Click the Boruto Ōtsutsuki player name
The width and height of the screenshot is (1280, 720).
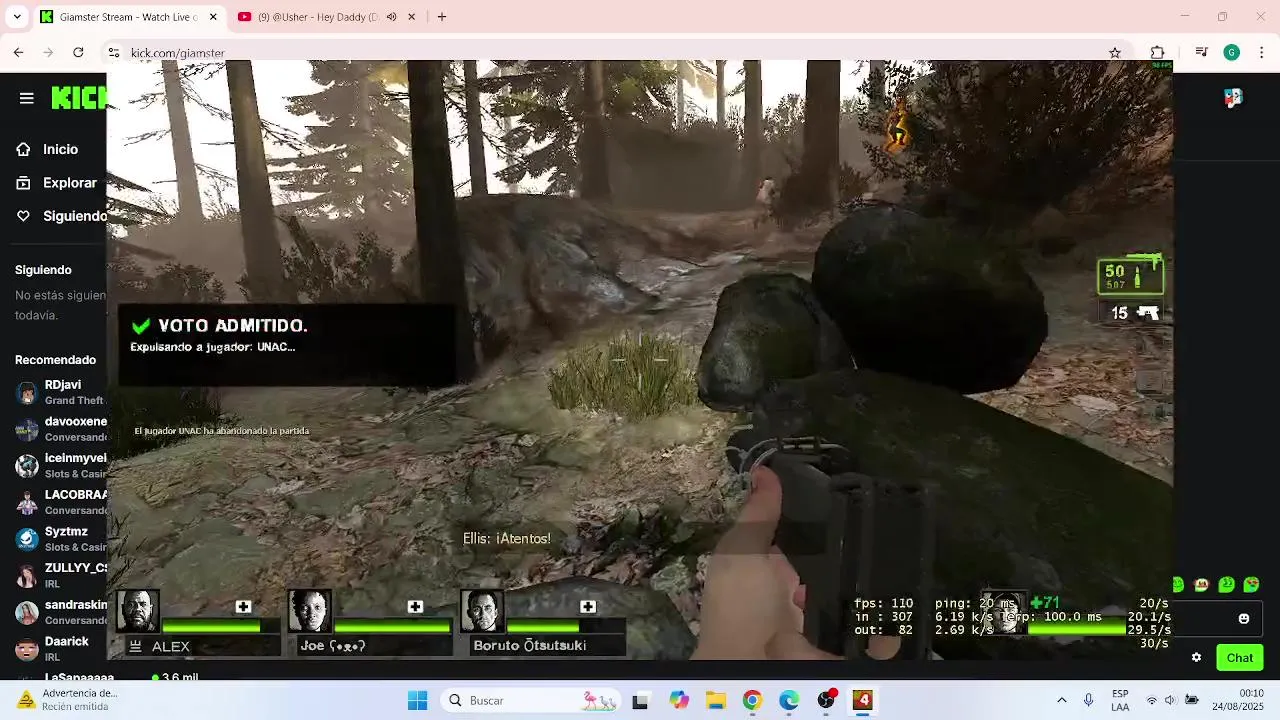pyautogui.click(x=530, y=646)
